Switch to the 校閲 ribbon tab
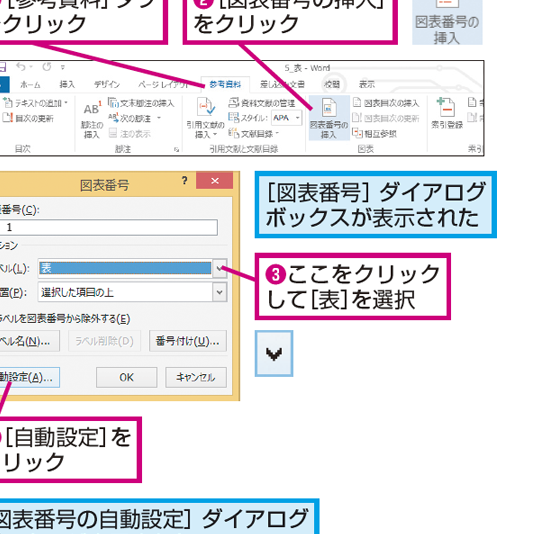 click(x=332, y=84)
